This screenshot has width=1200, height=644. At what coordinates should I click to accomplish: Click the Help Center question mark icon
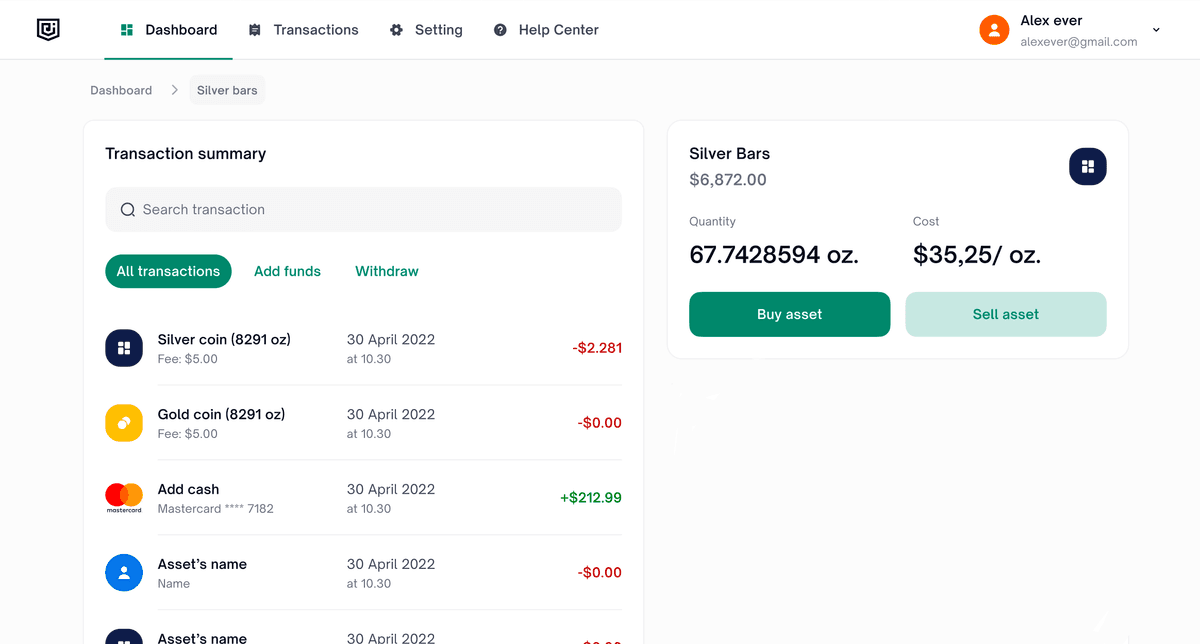click(500, 29)
